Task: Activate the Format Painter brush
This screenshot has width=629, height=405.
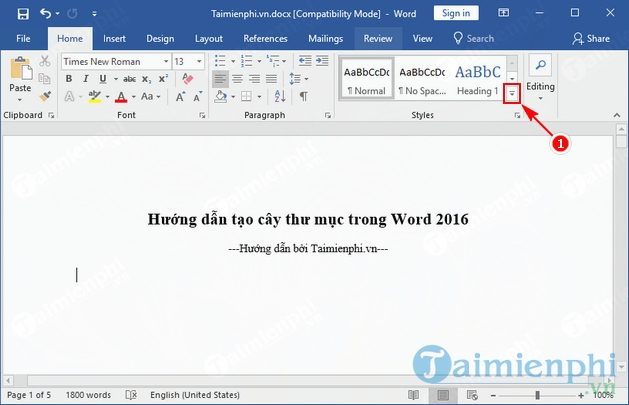Action: (x=45, y=96)
